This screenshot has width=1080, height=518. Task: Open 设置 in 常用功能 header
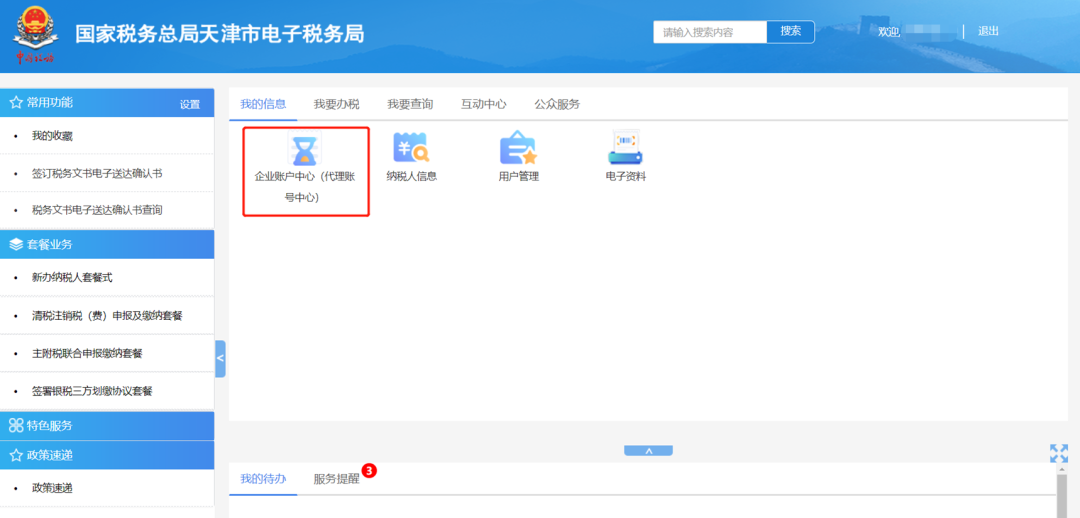[x=190, y=104]
